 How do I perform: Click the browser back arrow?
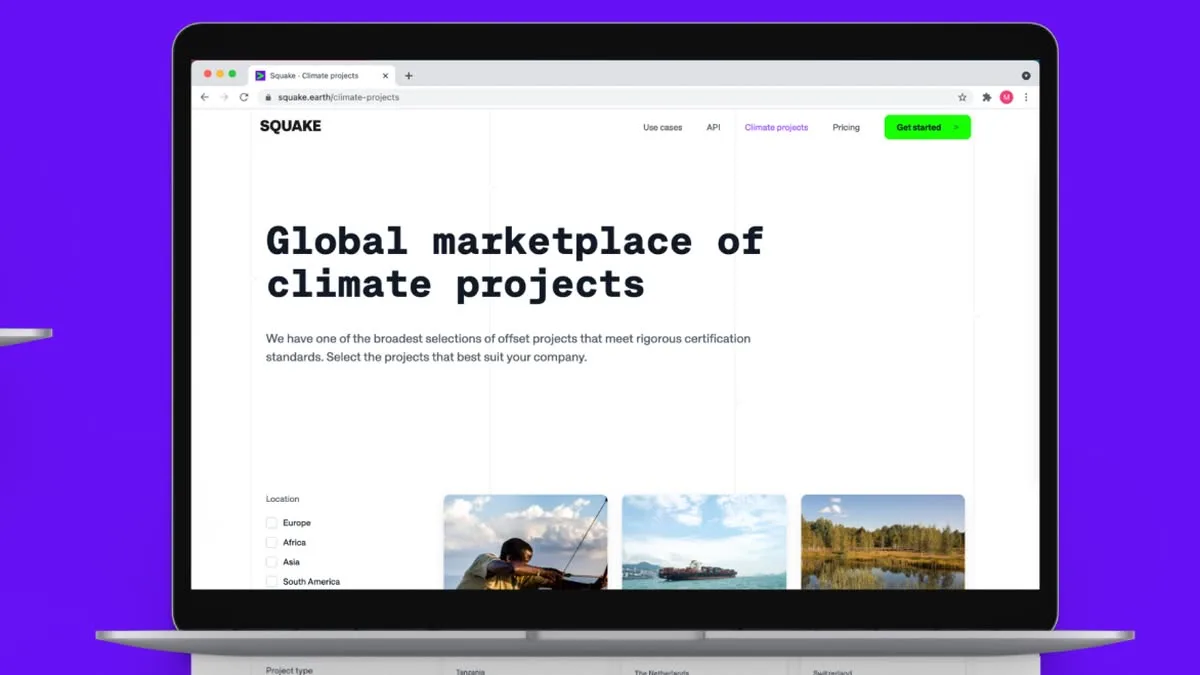(205, 97)
